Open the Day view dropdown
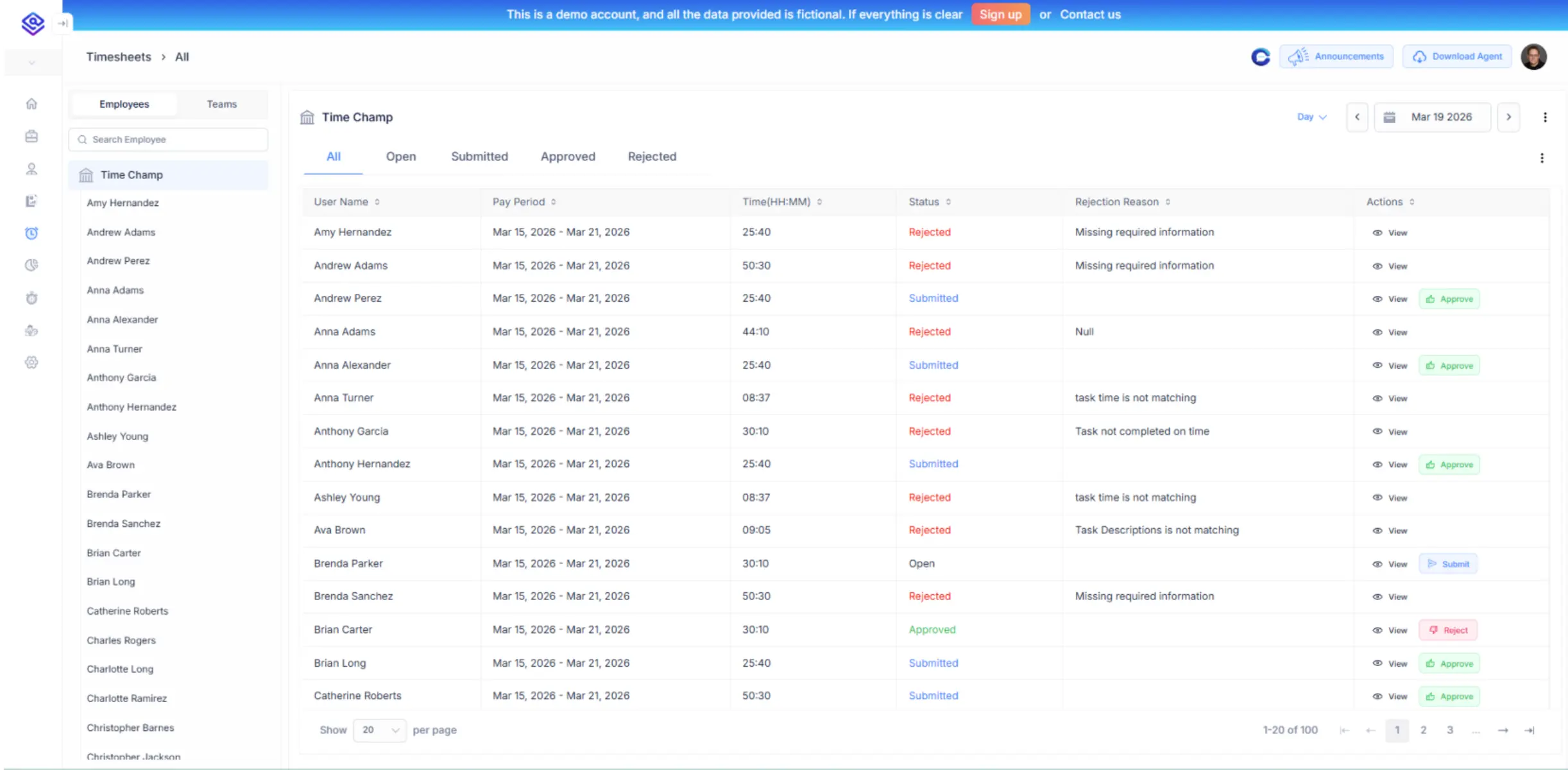Image resolution: width=1568 pixels, height=770 pixels. [x=1311, y=117]
